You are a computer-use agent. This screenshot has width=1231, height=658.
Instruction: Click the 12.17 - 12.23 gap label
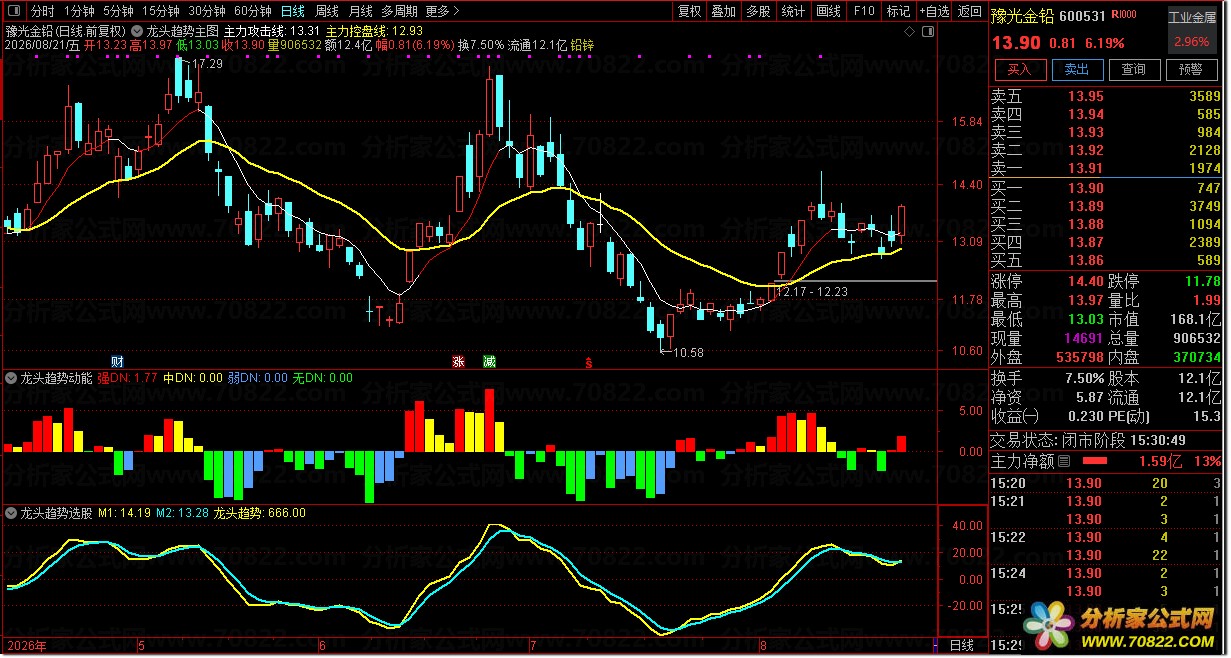(x=812, y=291)
